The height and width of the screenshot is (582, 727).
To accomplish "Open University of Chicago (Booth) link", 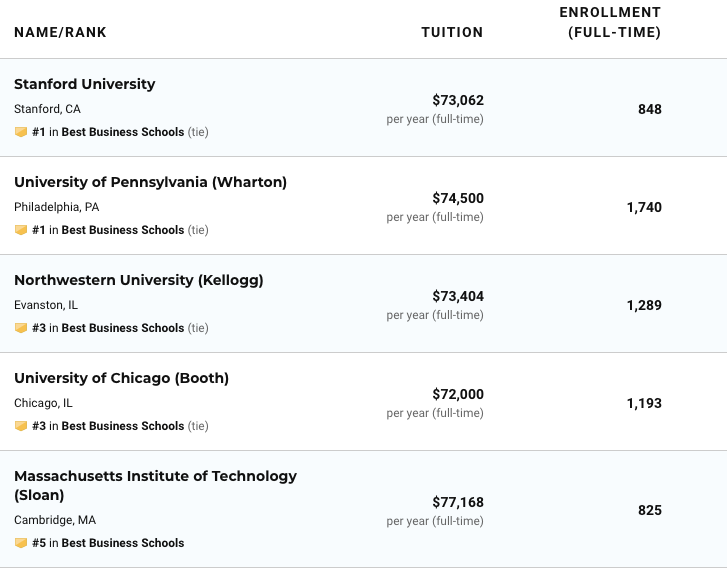I will pyautogui.click(x=121, y=378).
